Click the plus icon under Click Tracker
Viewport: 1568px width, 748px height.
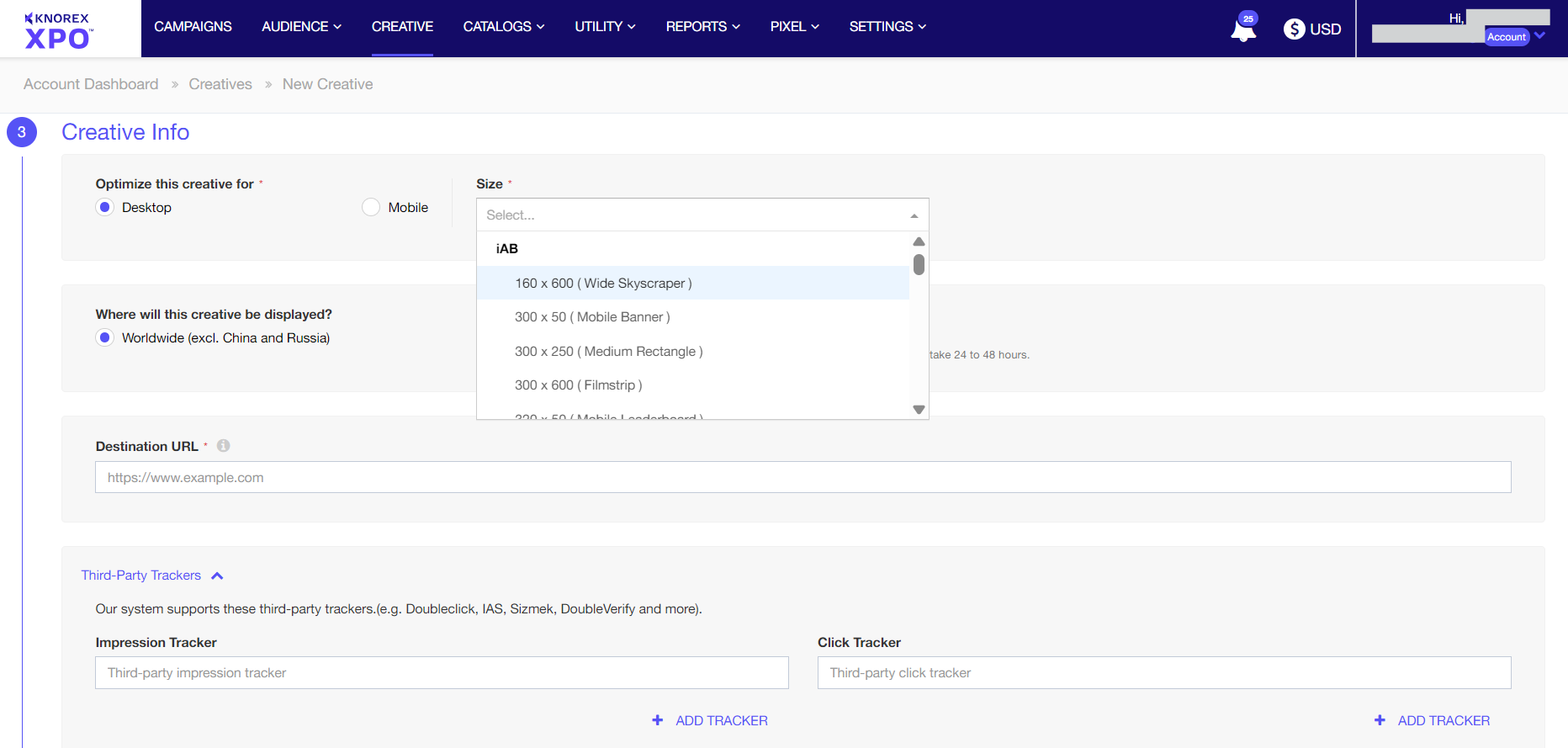coord(1380,720)
